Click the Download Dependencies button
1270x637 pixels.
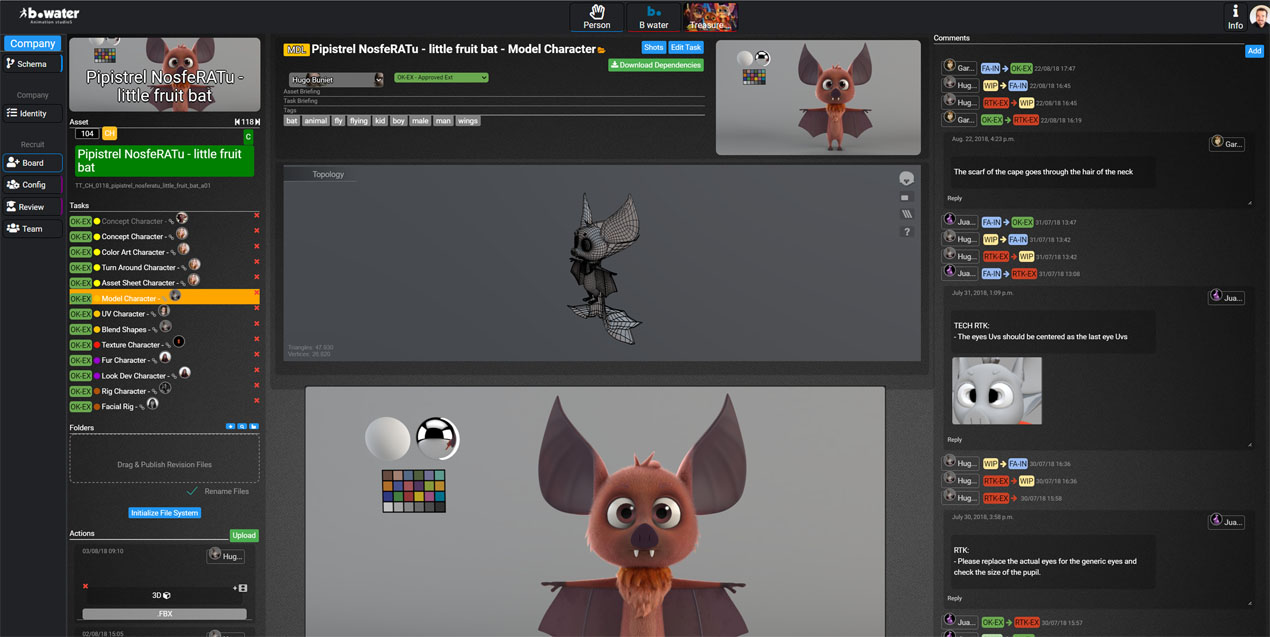656,65
